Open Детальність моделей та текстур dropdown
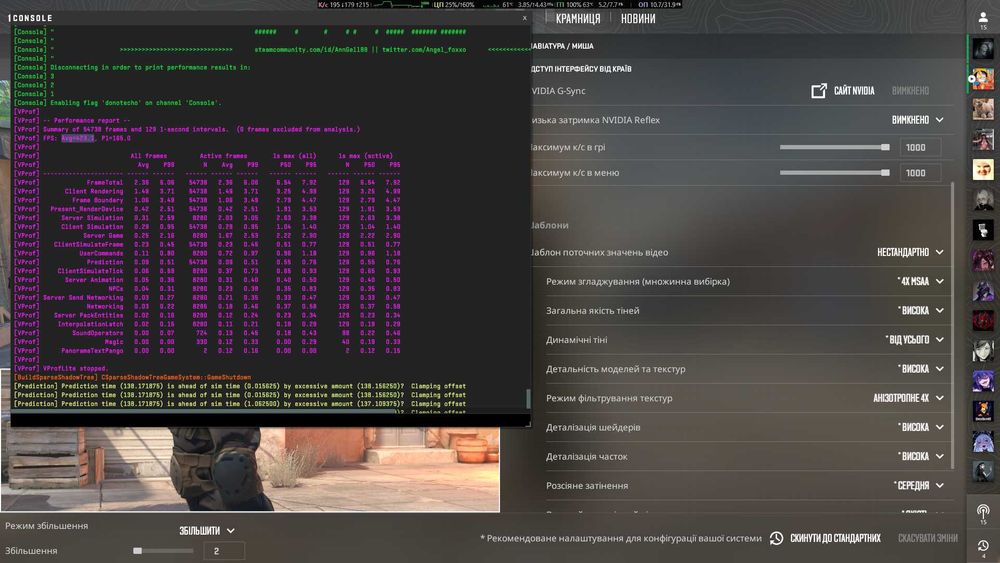 click(x=920, y=369)
